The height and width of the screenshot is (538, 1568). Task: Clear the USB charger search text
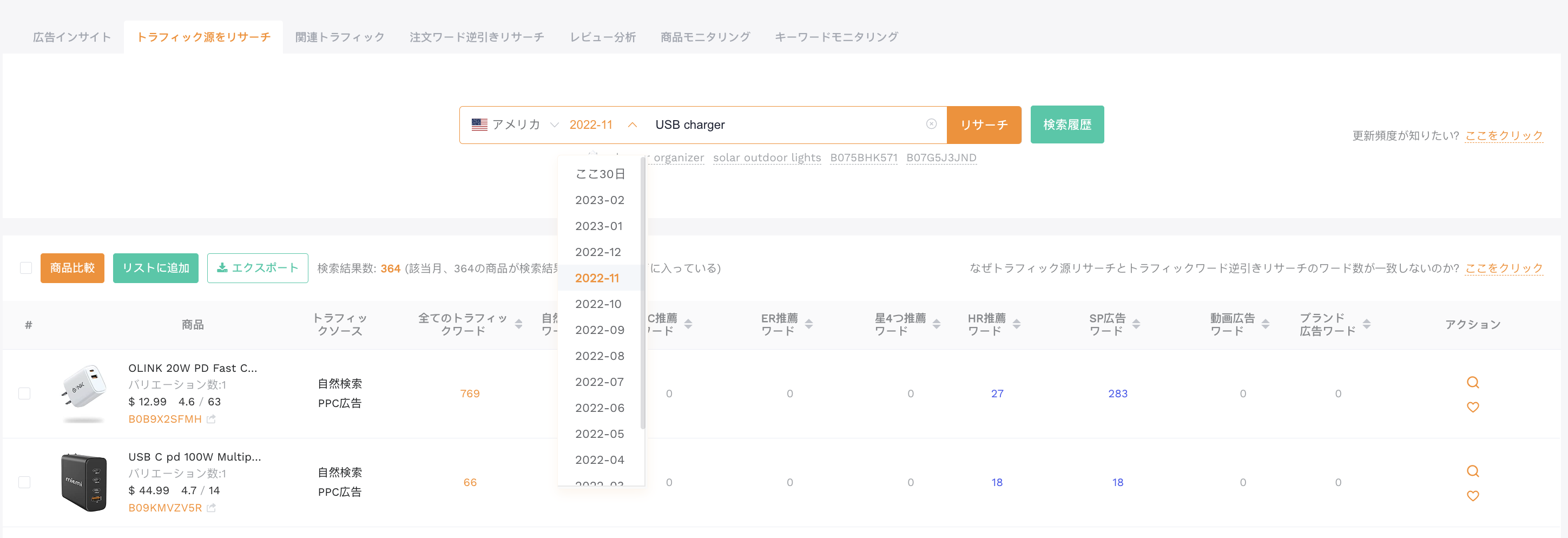pos(931,124)
